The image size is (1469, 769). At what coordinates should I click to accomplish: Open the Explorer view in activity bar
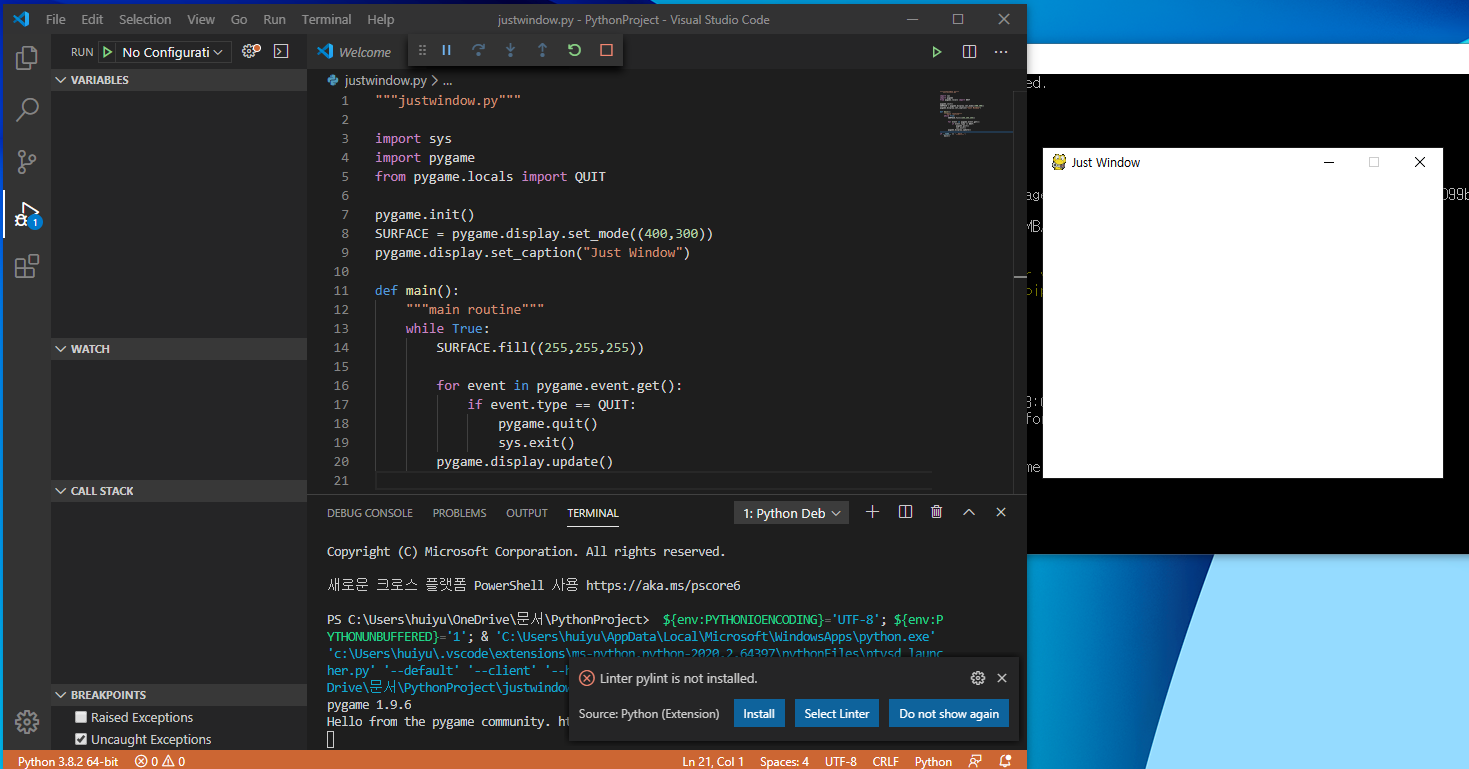click(27, 58)
